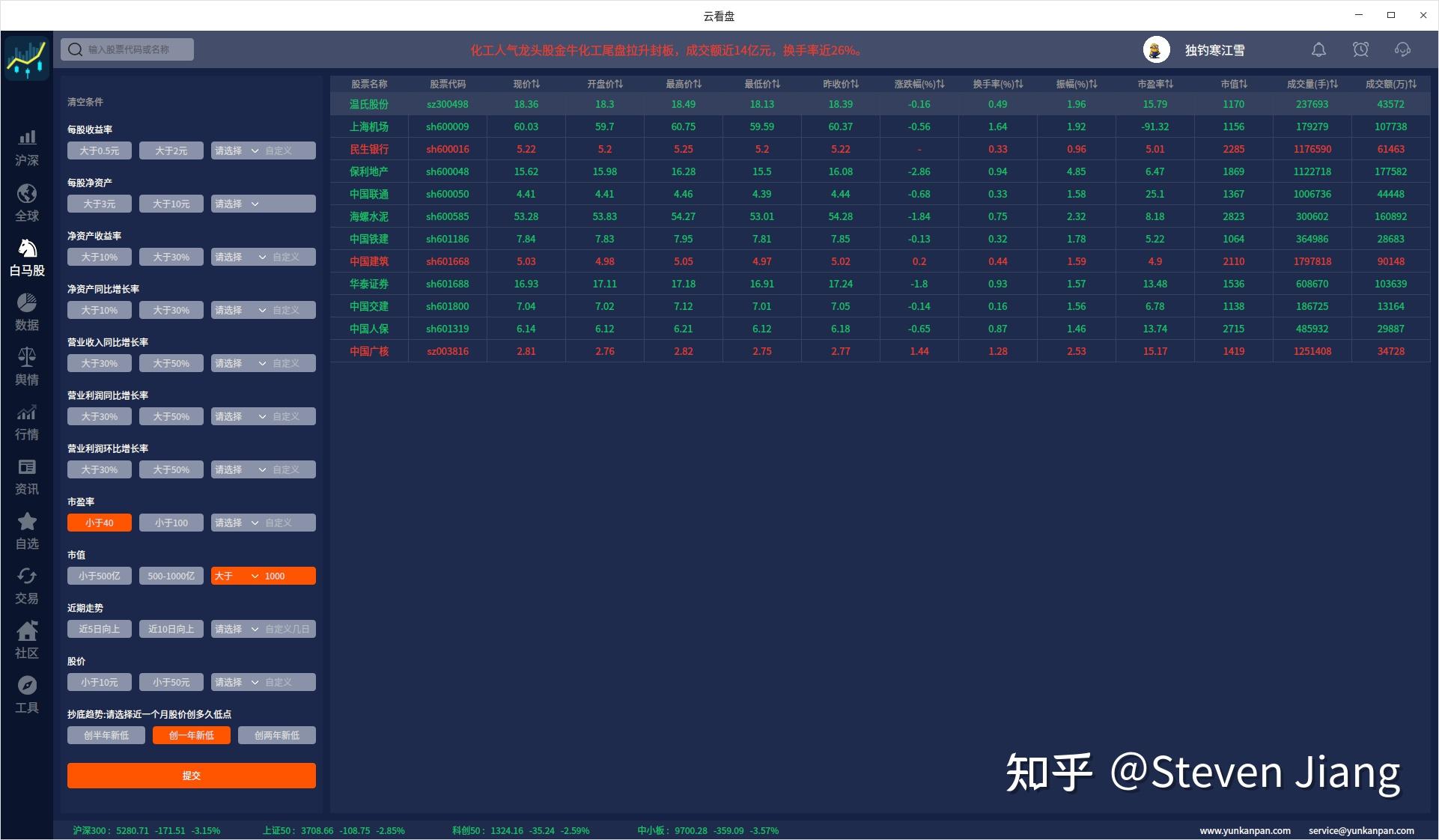Sort by 换手率(%) column arrows

click(1018, 84)
